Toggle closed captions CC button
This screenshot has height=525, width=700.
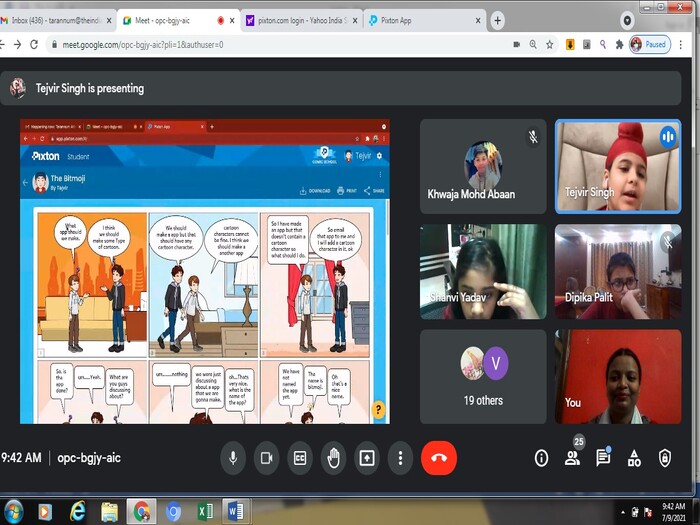(x=300, y=458)
